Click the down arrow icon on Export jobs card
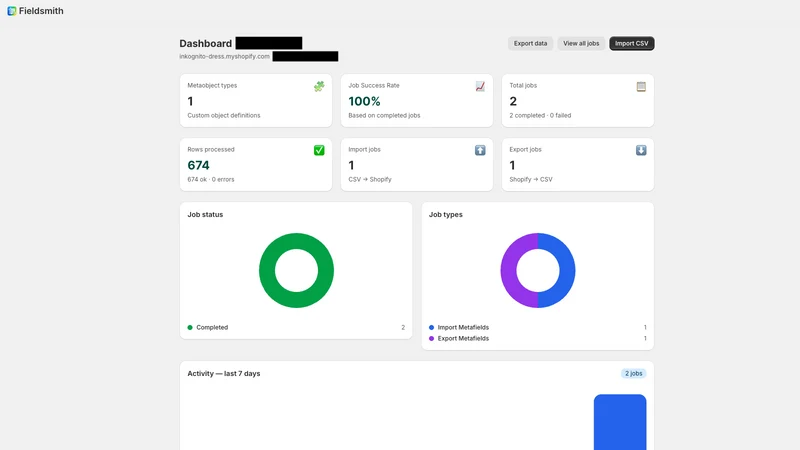 click(x=641, y=150)
